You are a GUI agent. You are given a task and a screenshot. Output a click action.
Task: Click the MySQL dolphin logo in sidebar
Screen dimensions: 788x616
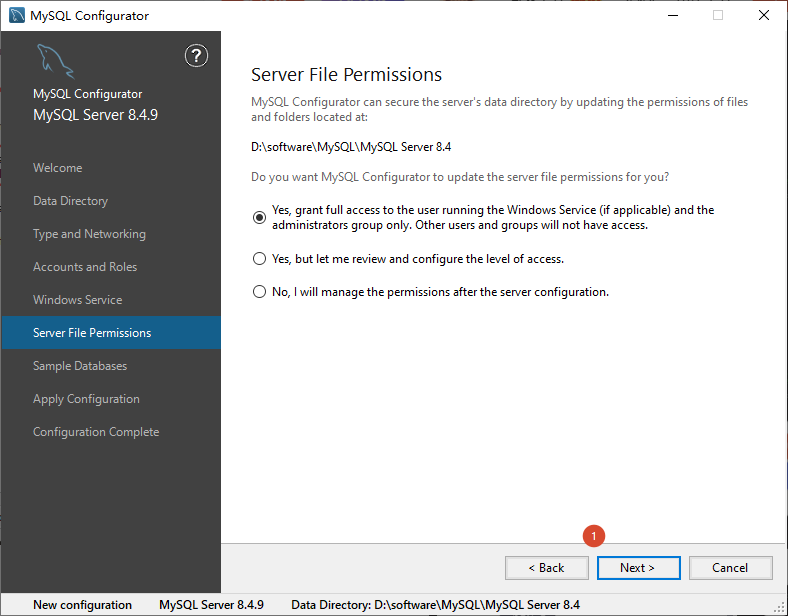point(55,61)
